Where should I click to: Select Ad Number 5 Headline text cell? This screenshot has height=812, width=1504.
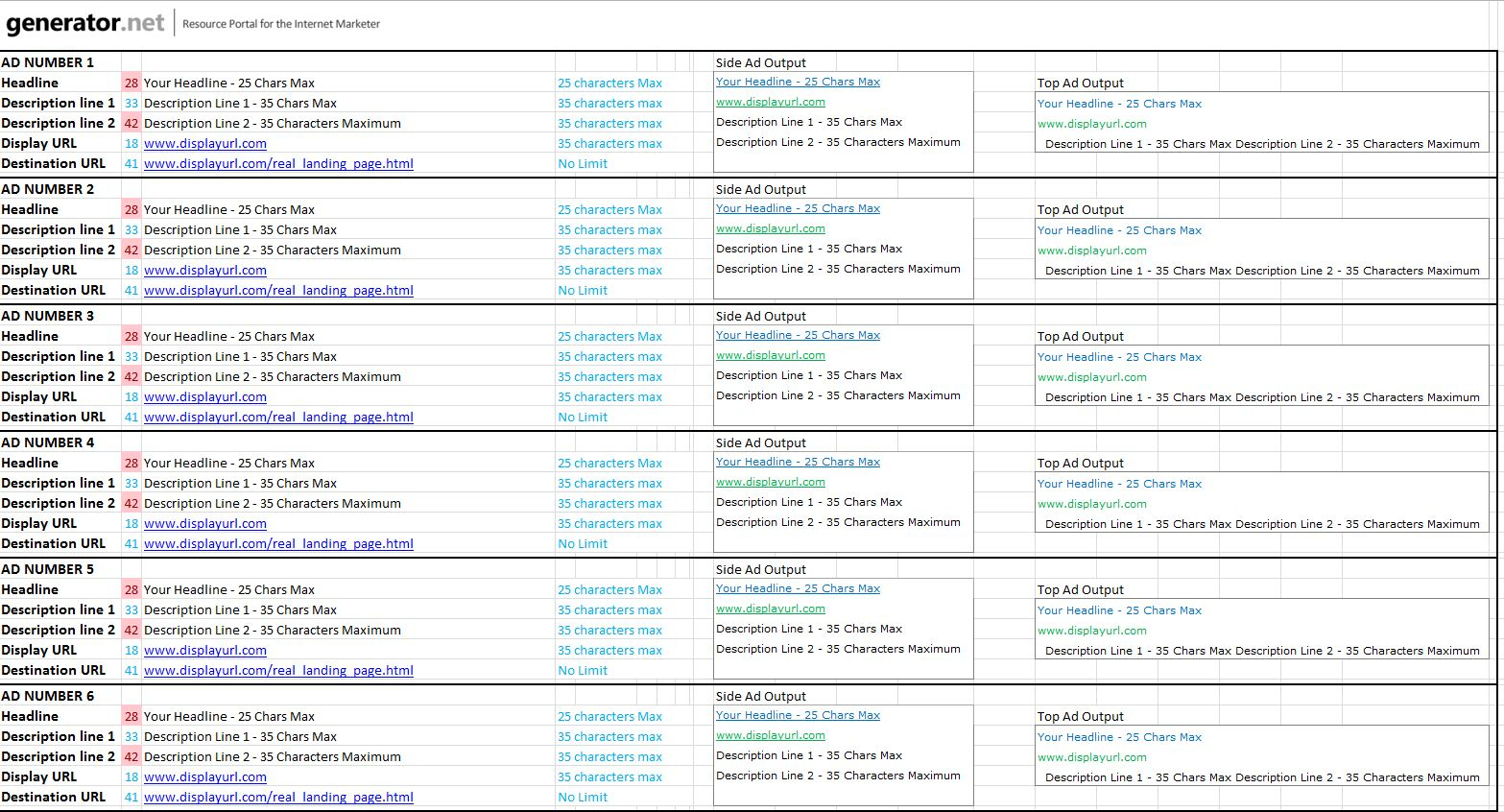click(228, 589)
